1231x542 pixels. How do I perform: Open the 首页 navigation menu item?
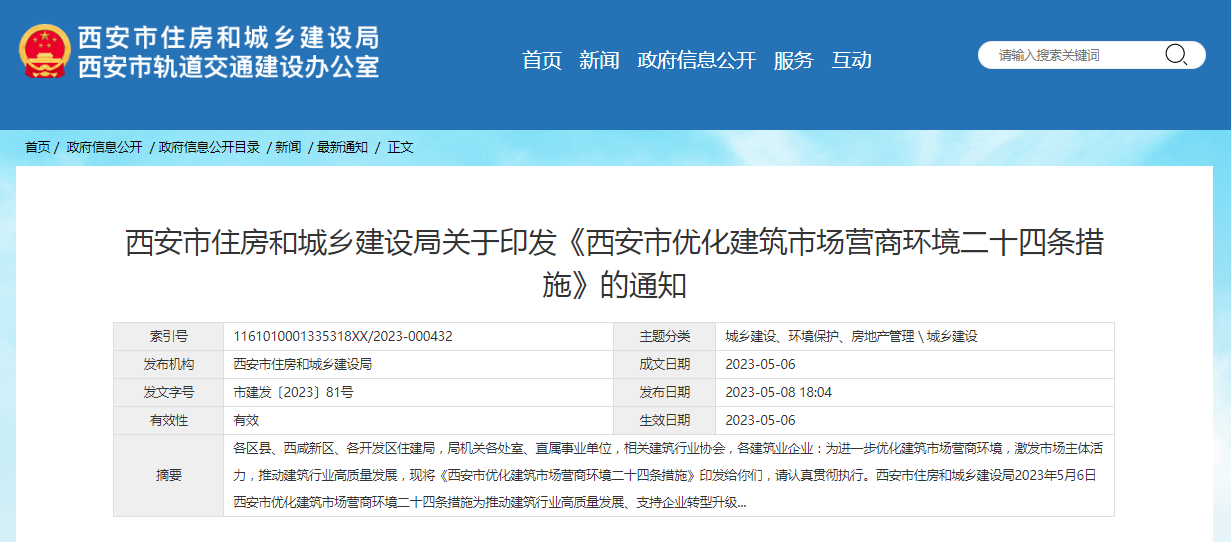point(542,60)
